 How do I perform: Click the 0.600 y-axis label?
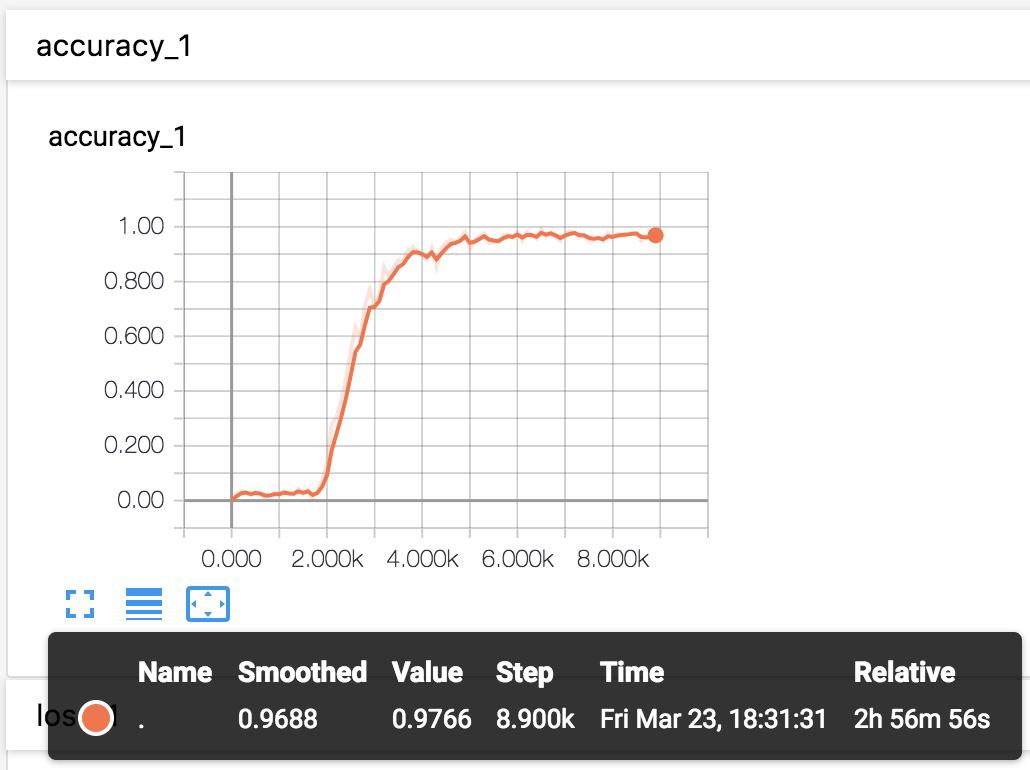coord(134,336)
